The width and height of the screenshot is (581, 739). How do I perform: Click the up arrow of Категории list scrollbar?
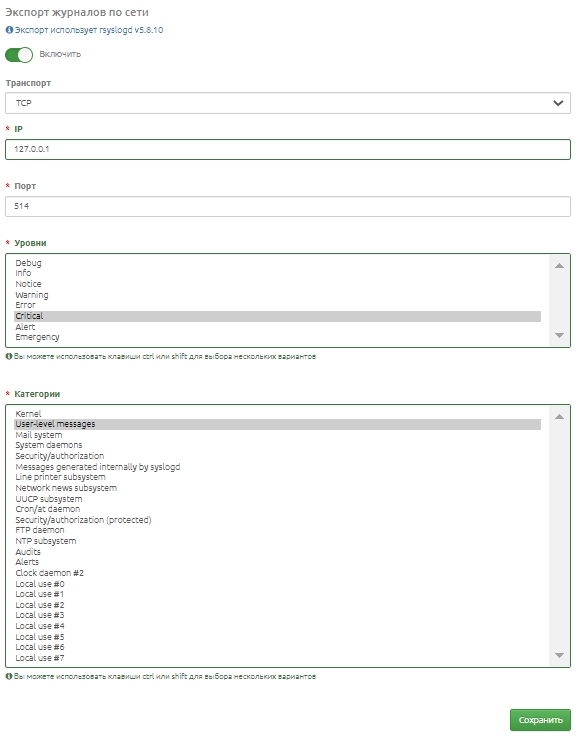coord(559,417)
